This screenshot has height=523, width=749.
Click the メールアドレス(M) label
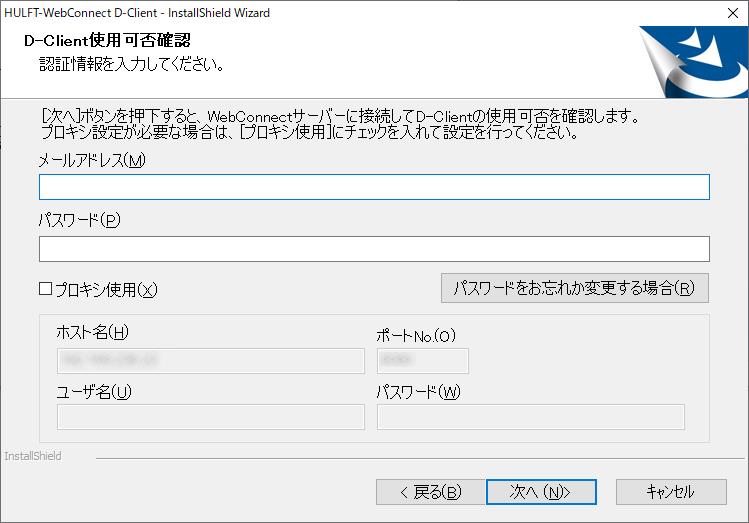[x=92, y=160]
